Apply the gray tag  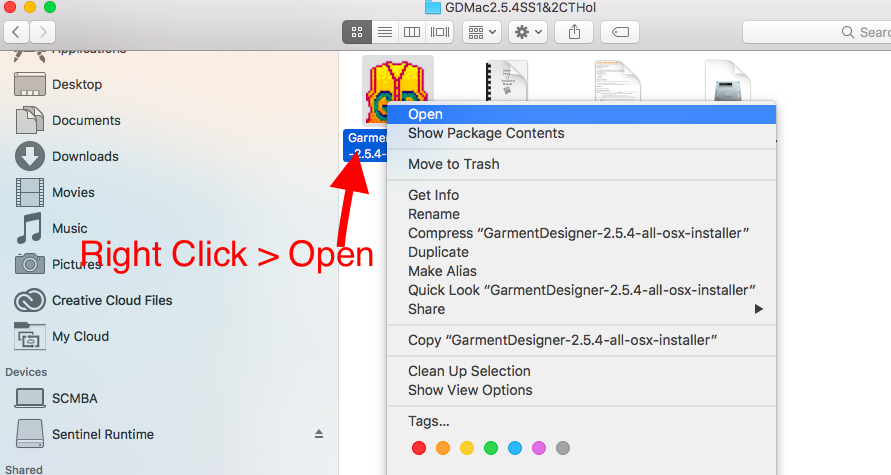point(563,448)
